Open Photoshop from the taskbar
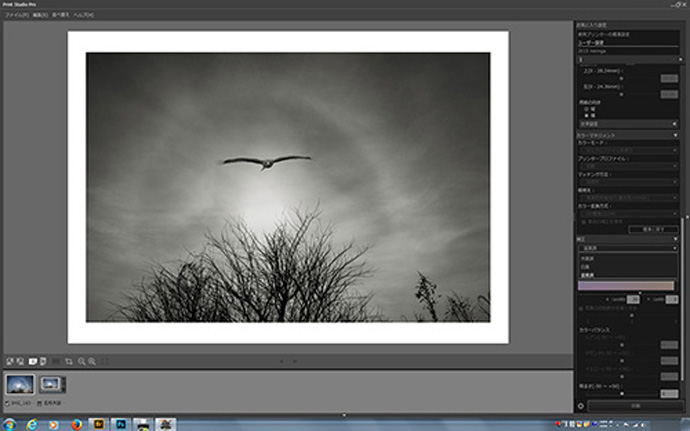Screen dimensions: 690x431 [119, 424]
